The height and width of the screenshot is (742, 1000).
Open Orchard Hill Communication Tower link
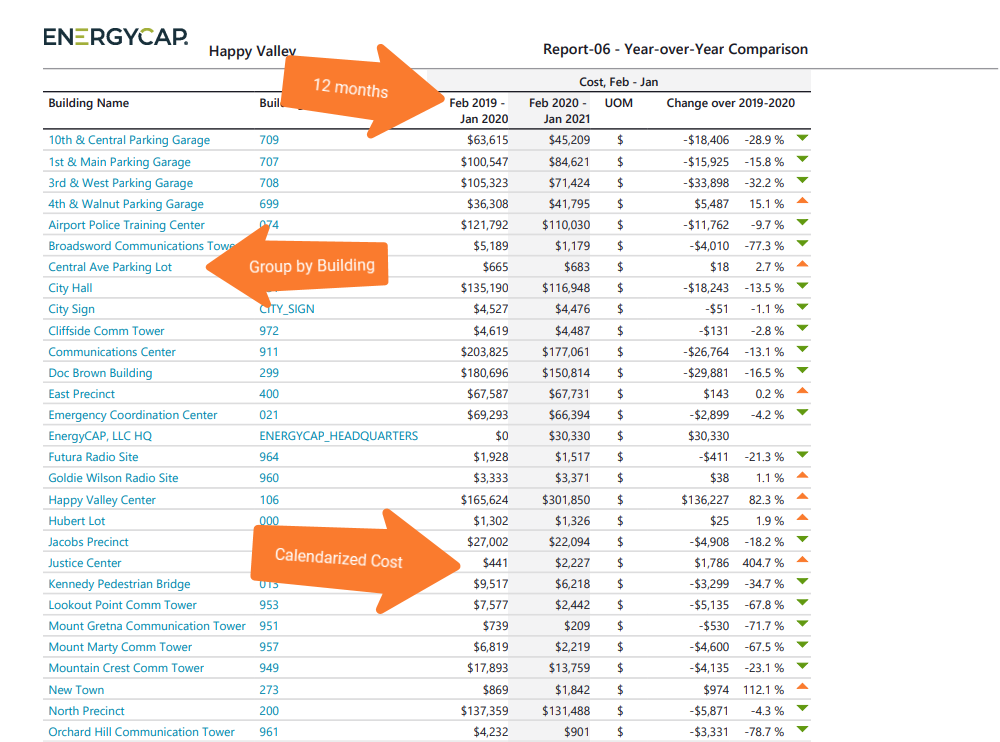(142, 732)
